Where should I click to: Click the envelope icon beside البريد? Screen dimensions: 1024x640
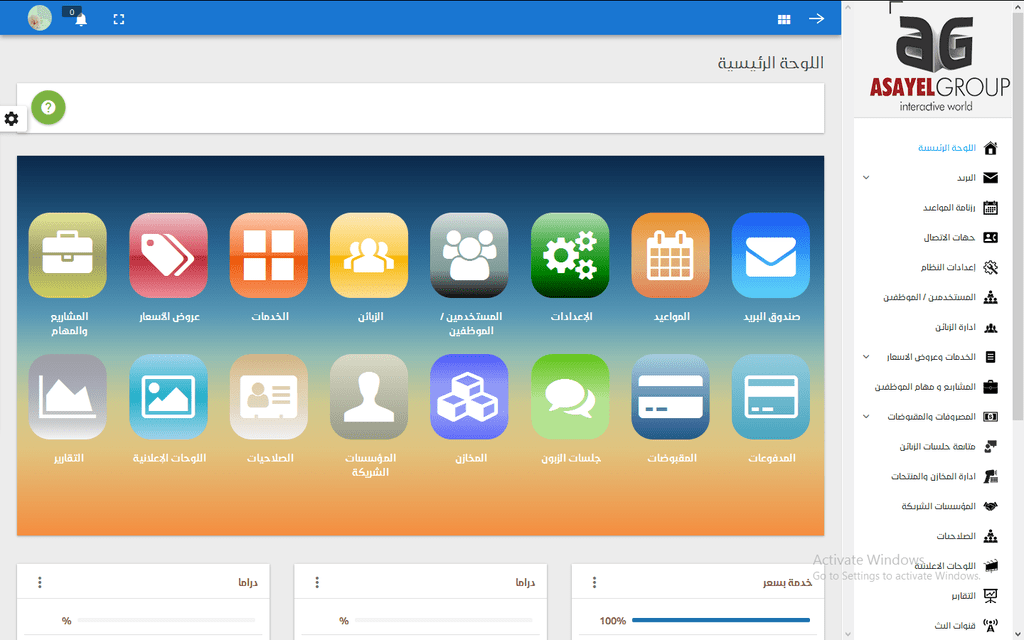[991, 178]
